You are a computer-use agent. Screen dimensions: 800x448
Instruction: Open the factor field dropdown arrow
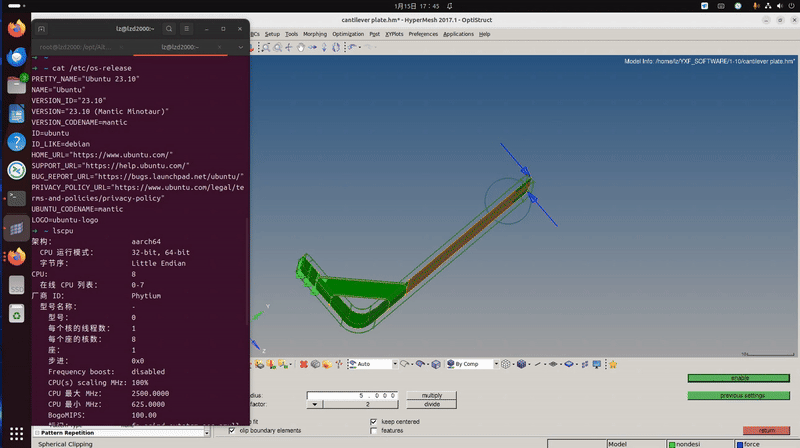[x=315, y=404]
